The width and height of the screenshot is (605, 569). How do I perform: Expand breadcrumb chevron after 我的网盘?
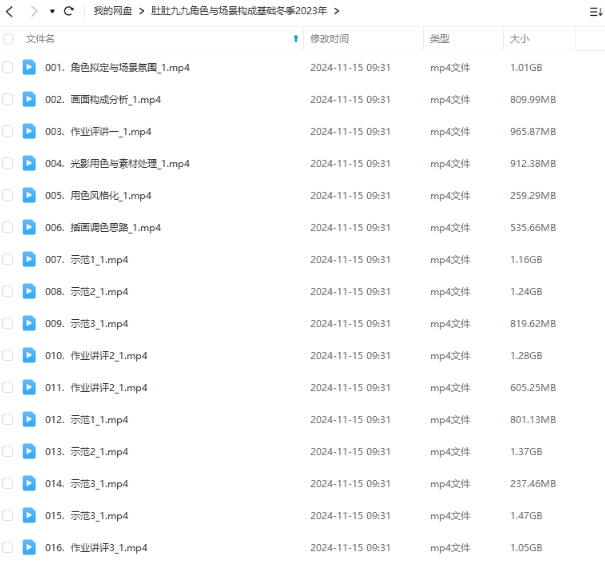(142, 11)
